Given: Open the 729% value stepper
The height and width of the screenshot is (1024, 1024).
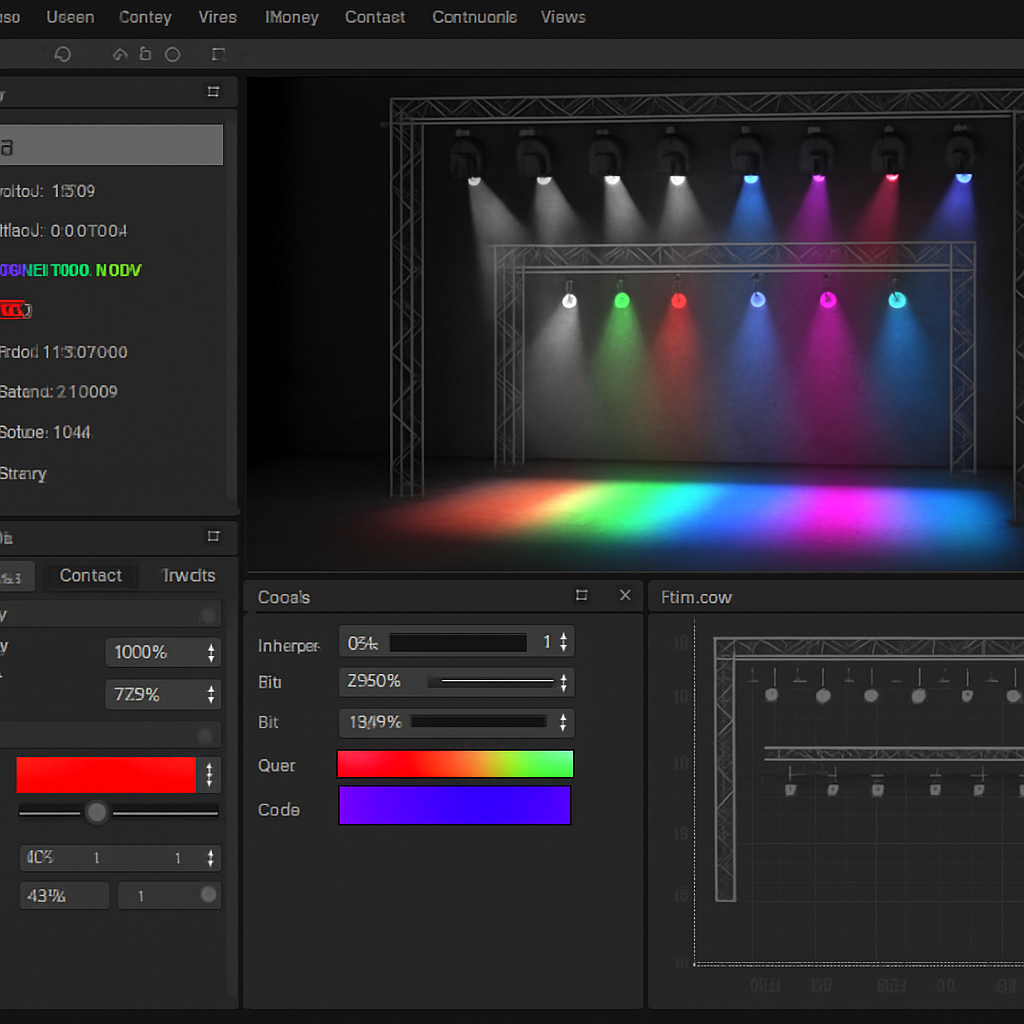Looking at the screenshot, I should tap(211, 694).
